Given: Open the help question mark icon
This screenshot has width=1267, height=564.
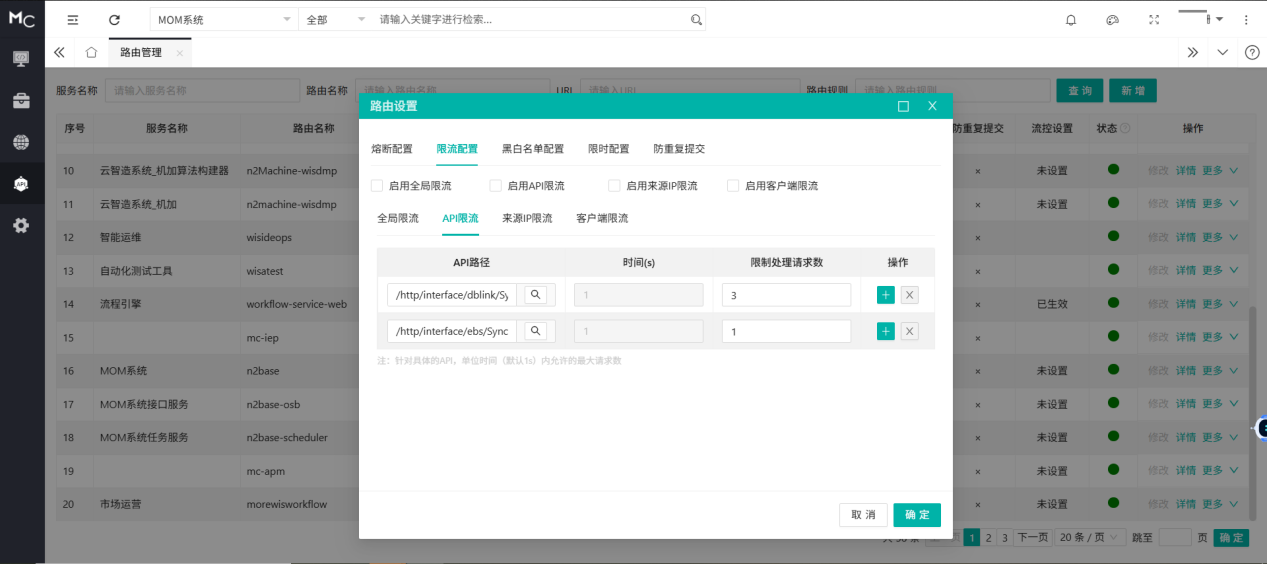Looking at the screenshot, I should (1252, 52).
